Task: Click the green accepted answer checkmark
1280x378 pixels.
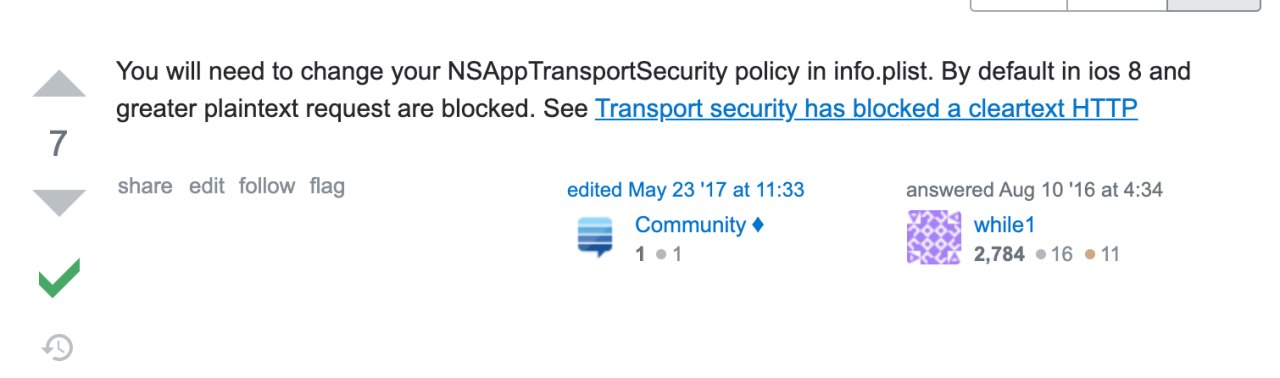Action: coord(59,277)
